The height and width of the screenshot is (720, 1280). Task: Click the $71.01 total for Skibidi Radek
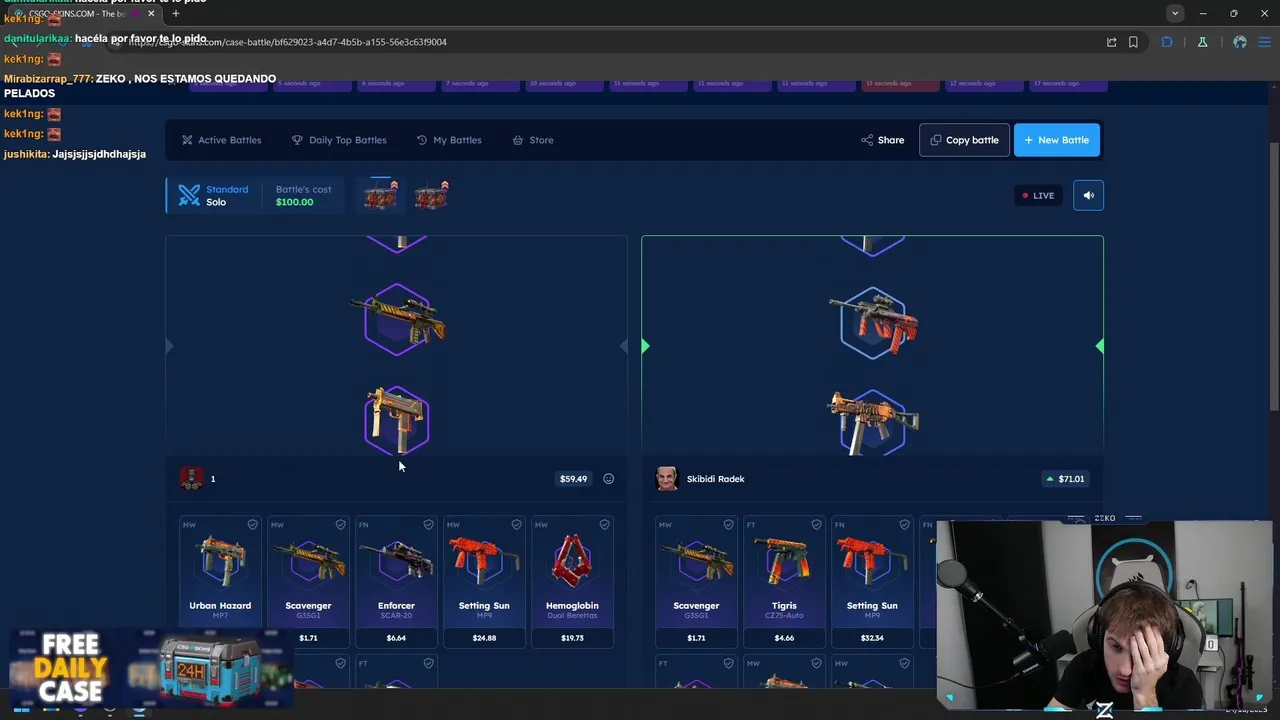point(1064,479)
